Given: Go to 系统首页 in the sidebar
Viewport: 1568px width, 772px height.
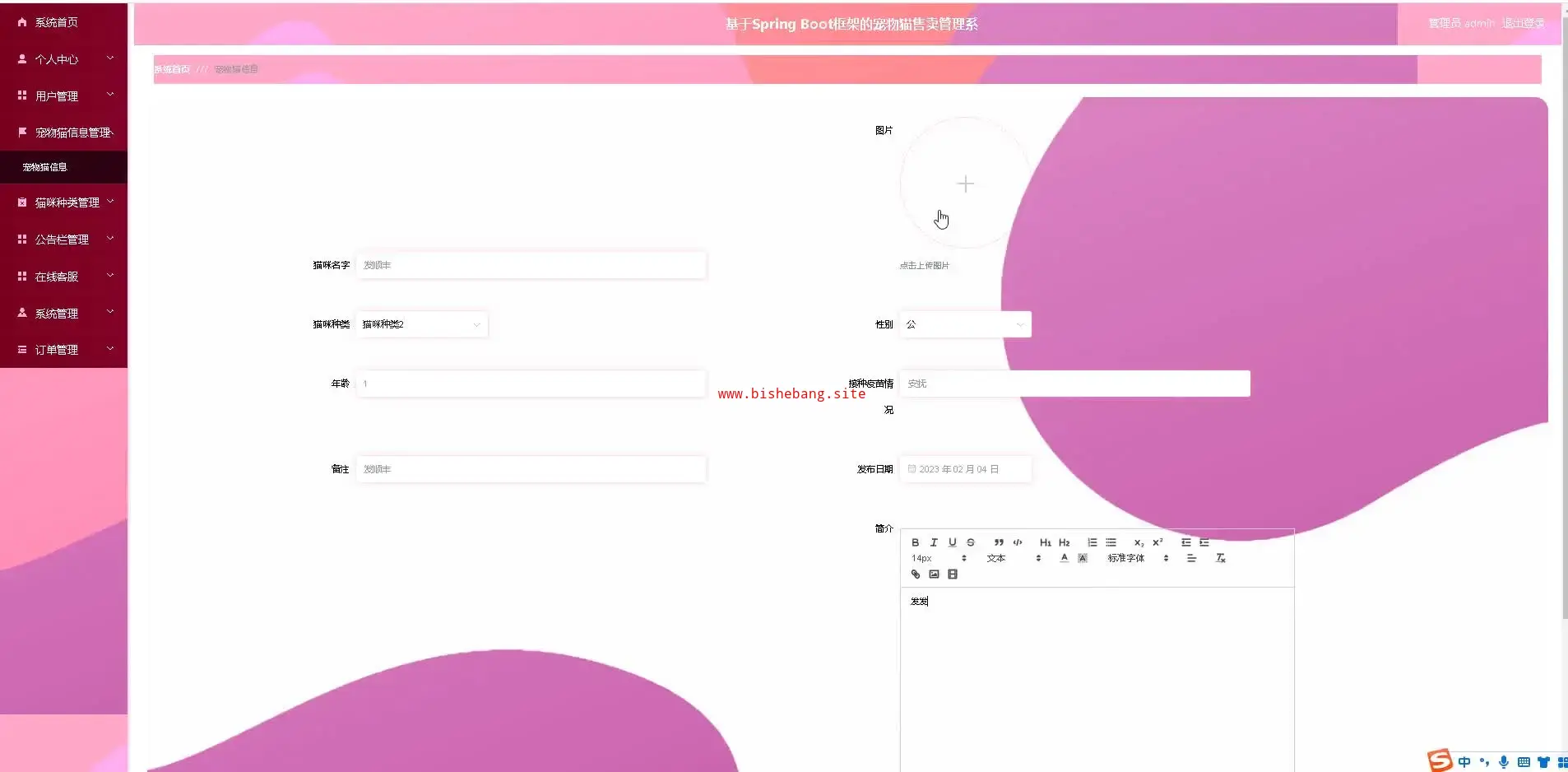Looking at the screenshot, I should coord(63,22).
